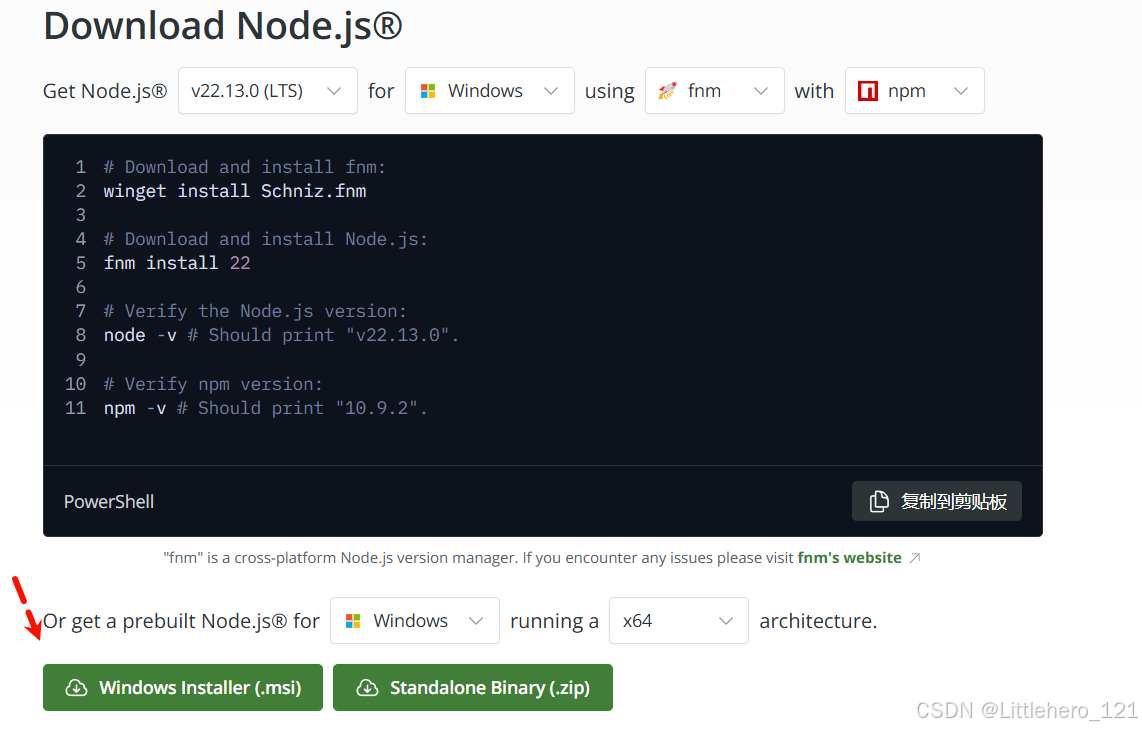This screenshot has height=730, width=1142.
Task: Click the chevron in the version dropdown
Action: (334, 91)
